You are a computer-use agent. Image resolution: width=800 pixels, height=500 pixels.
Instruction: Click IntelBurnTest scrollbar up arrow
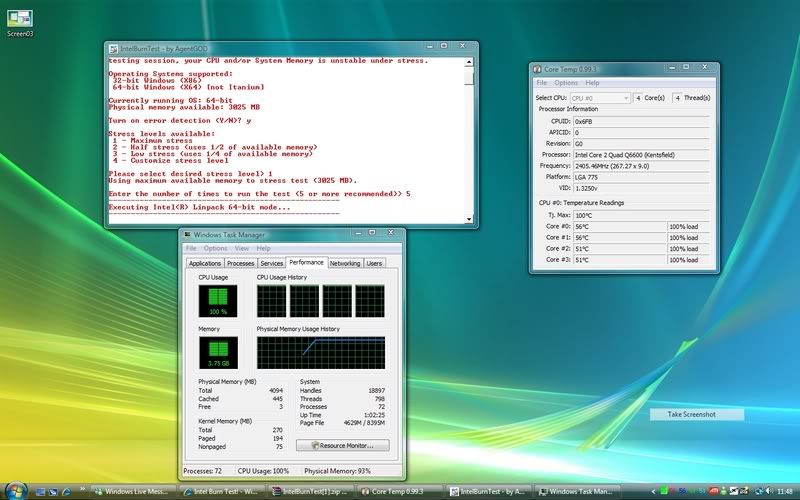(469, 62)
